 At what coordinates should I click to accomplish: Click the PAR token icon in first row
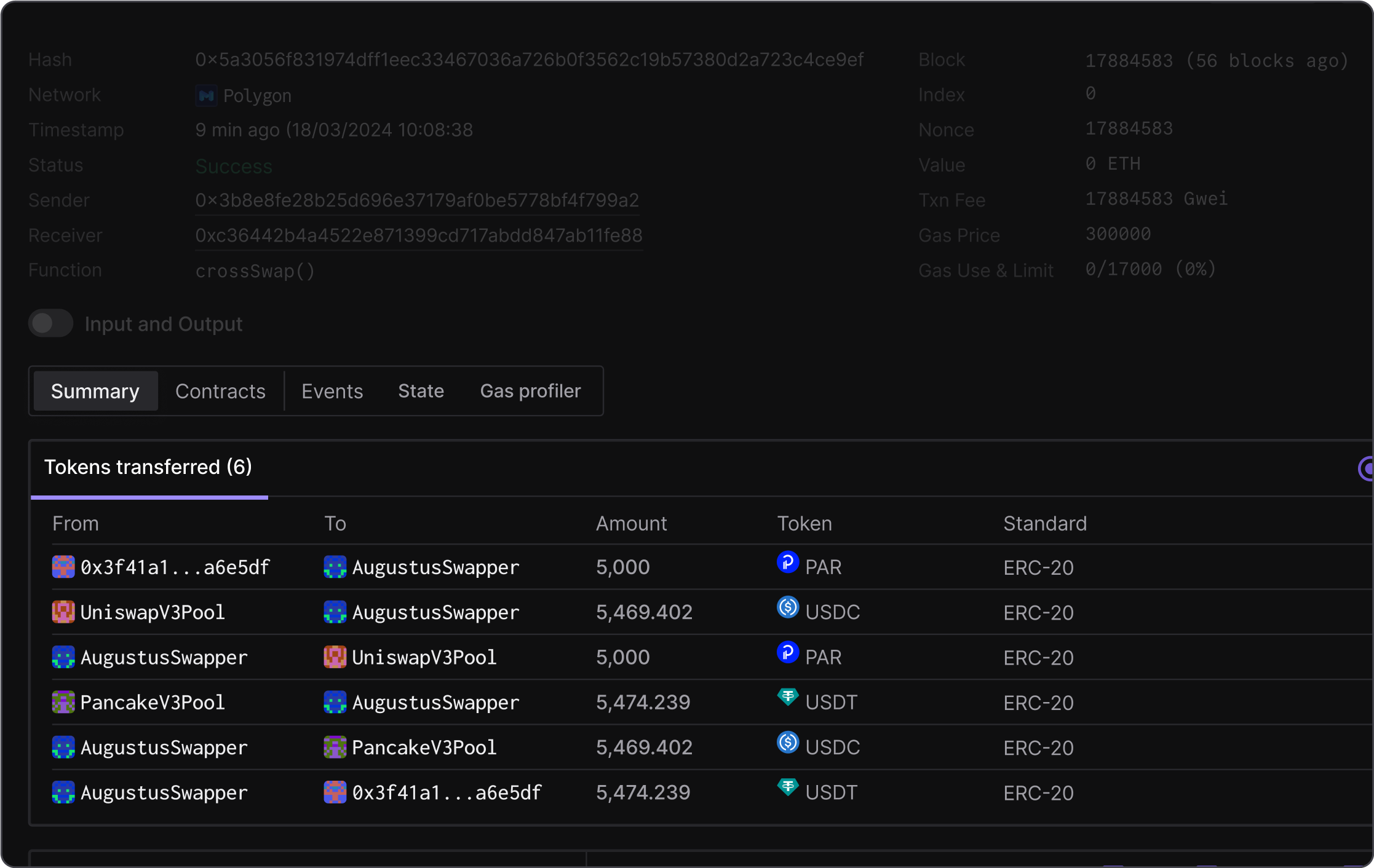[x=787, y=562]
